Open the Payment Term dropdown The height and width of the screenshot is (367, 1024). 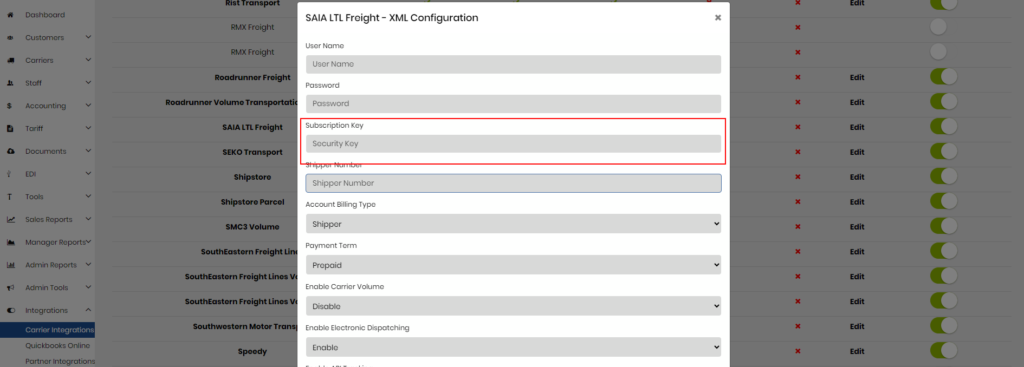pyautogui.click(x=513, y=265)
